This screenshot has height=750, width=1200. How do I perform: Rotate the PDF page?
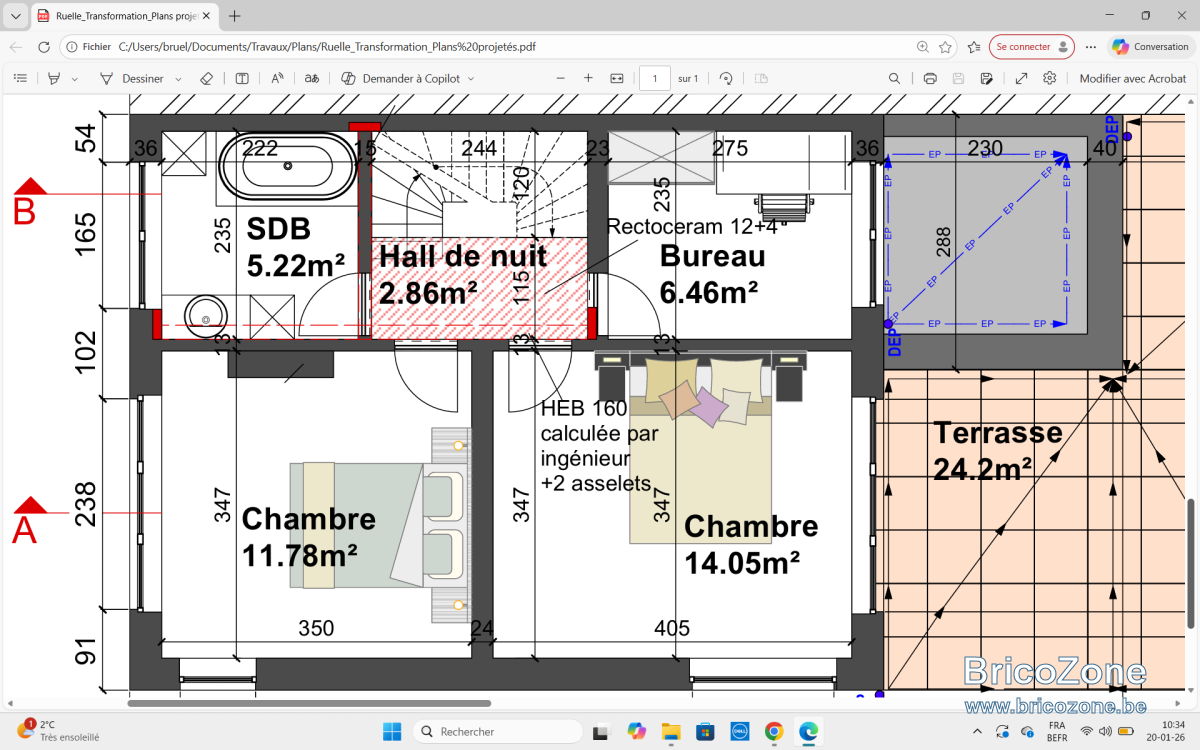[727, 78]
